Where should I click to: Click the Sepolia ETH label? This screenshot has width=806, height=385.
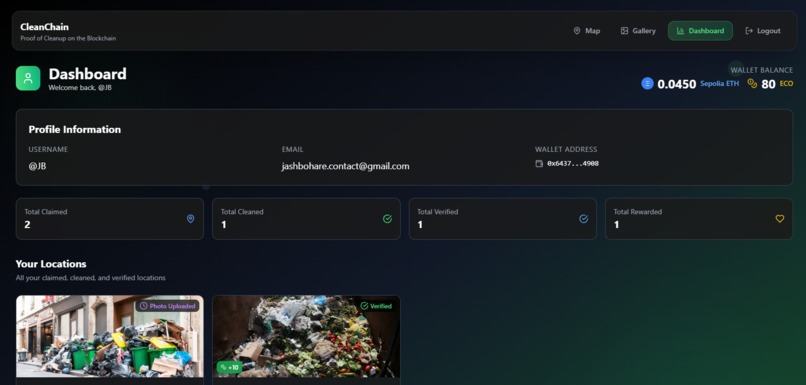[720, 83]
